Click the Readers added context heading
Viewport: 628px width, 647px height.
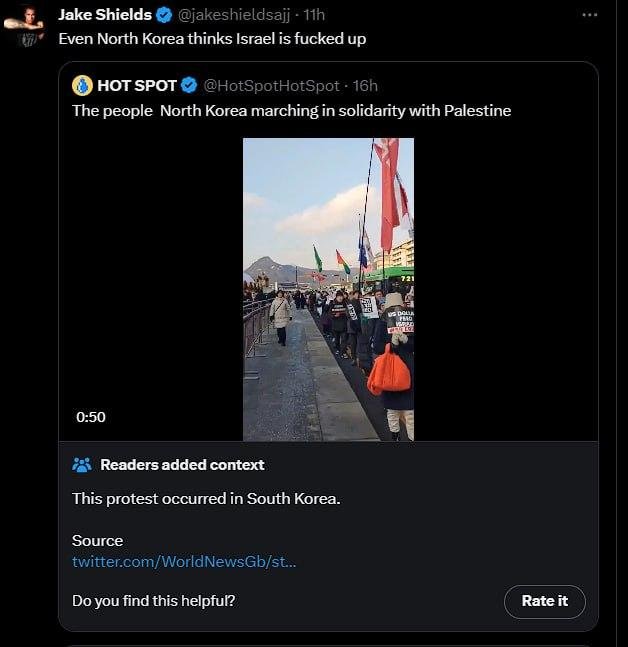[182, 464]
